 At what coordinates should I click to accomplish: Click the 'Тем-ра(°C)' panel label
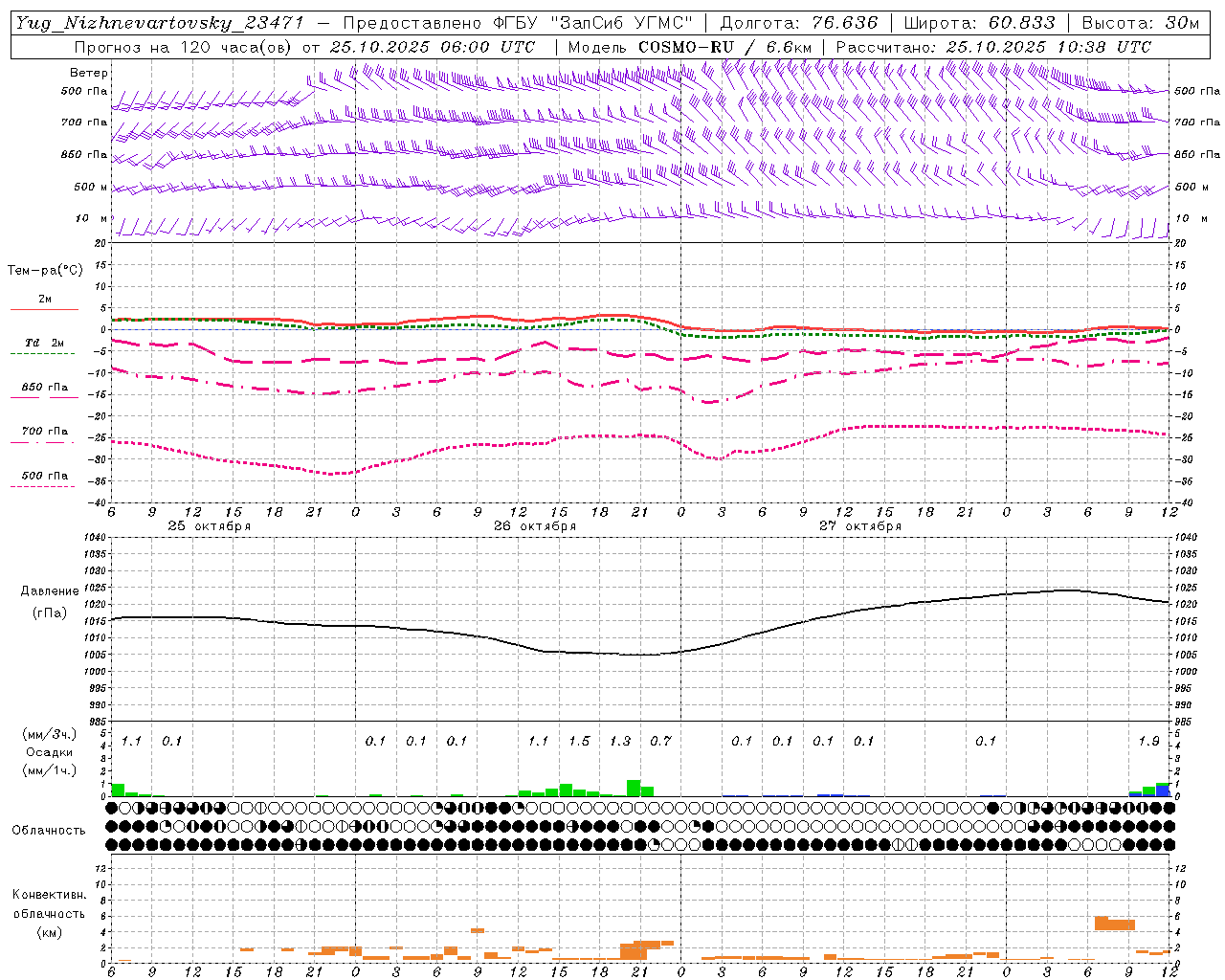[45, 271]
